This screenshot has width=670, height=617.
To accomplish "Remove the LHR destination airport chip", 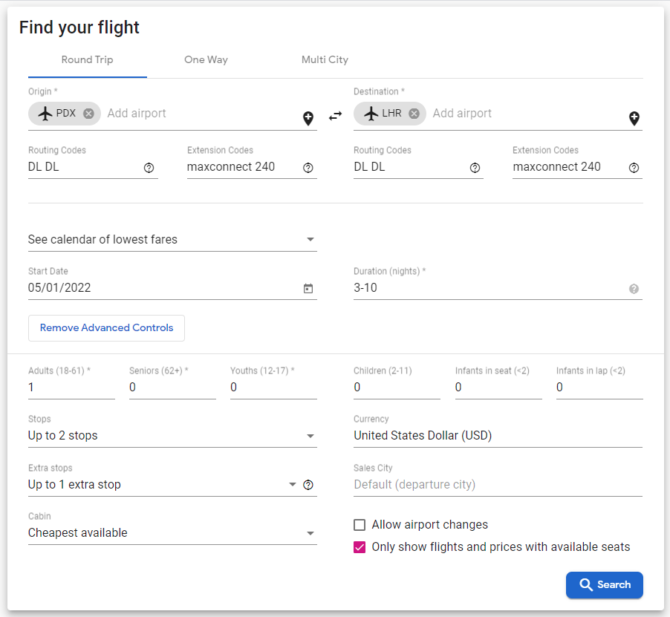I will [x=414, y=114].
